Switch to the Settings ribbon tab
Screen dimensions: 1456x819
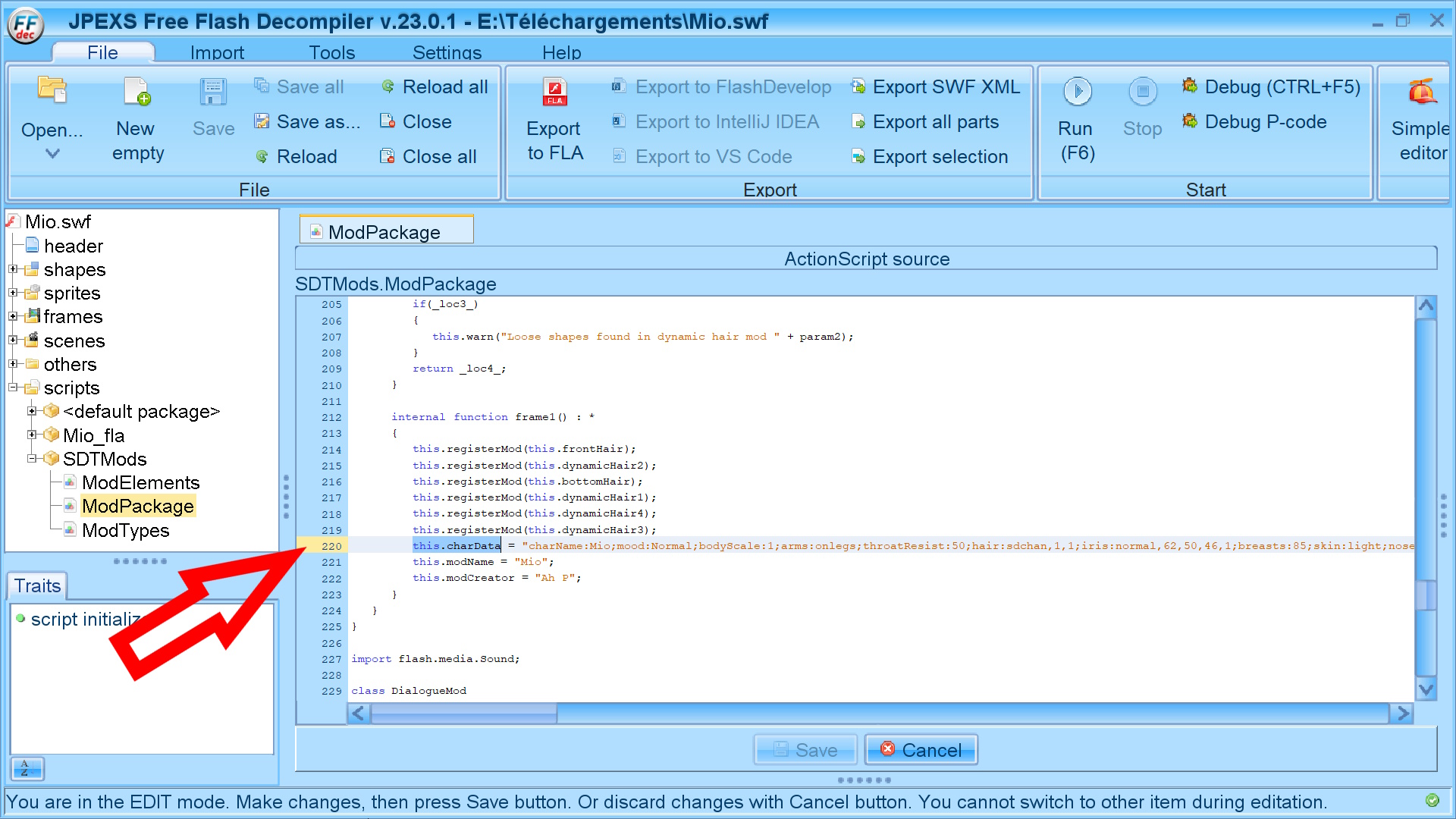click(x=447, y=52)
